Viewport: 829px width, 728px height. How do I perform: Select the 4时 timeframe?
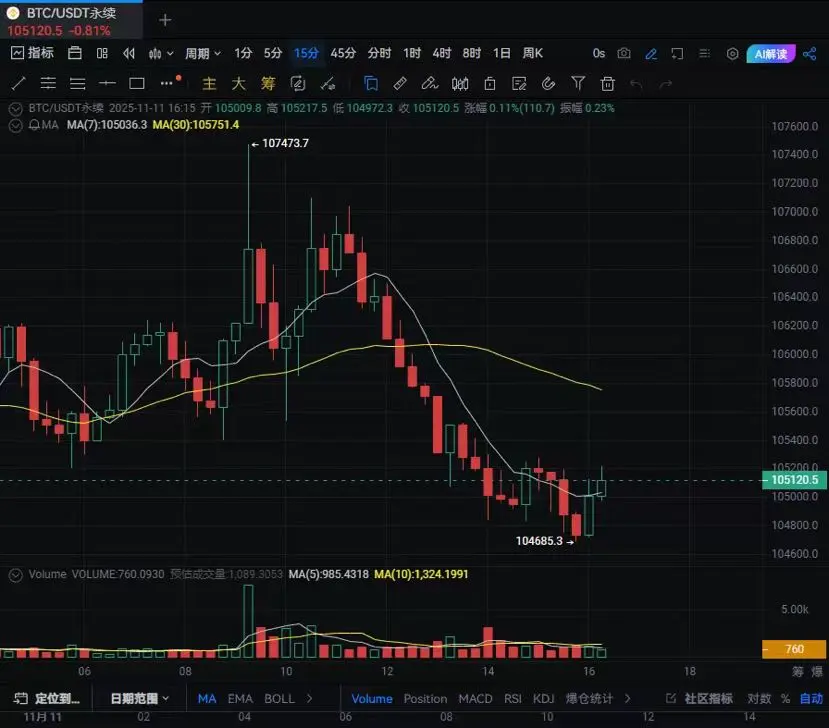(x=441, y=53)
